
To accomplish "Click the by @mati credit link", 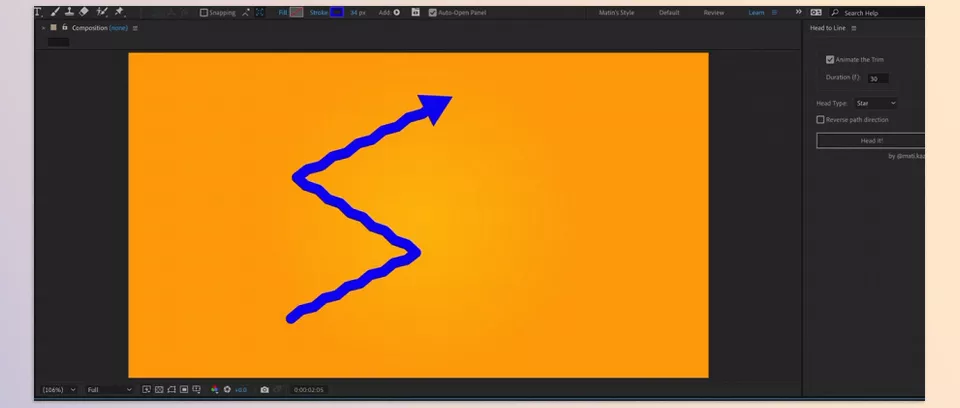I will pos(906,156).
